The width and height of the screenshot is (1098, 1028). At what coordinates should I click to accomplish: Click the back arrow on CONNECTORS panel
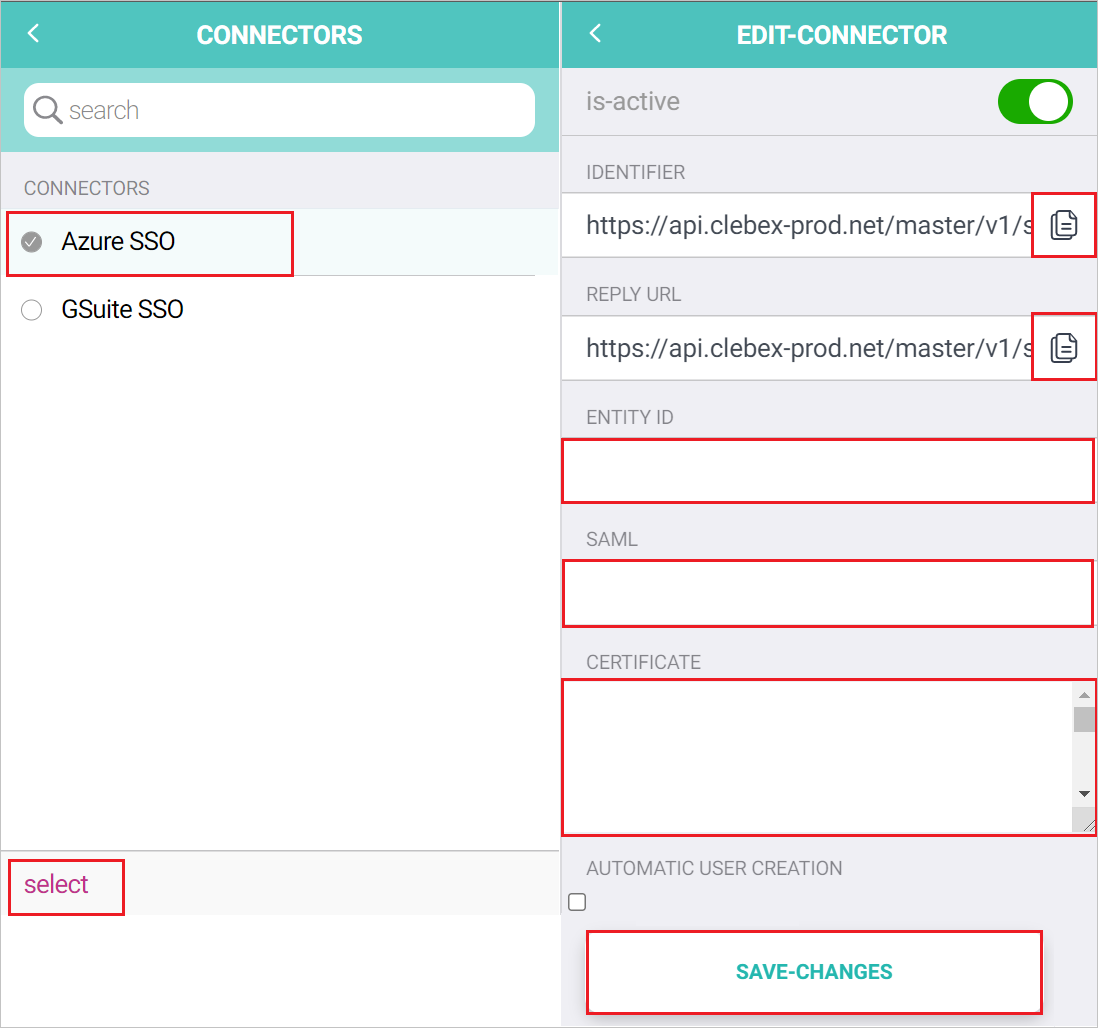tap(31, 33)
